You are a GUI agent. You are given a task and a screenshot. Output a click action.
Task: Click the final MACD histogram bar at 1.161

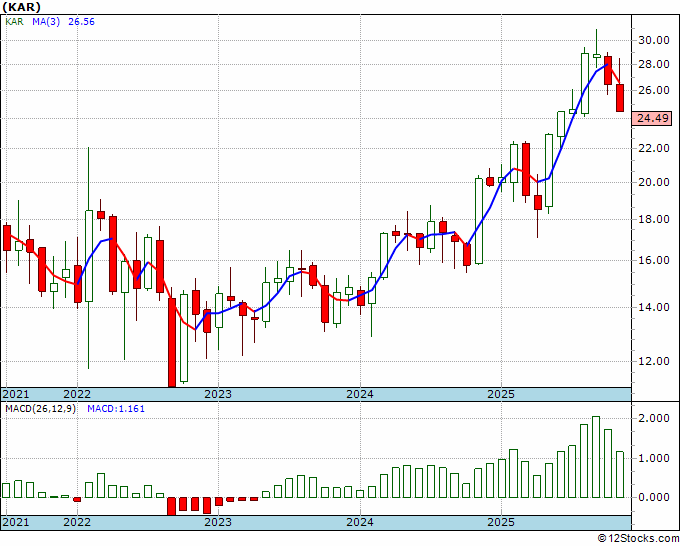click(x=620, y=475)
